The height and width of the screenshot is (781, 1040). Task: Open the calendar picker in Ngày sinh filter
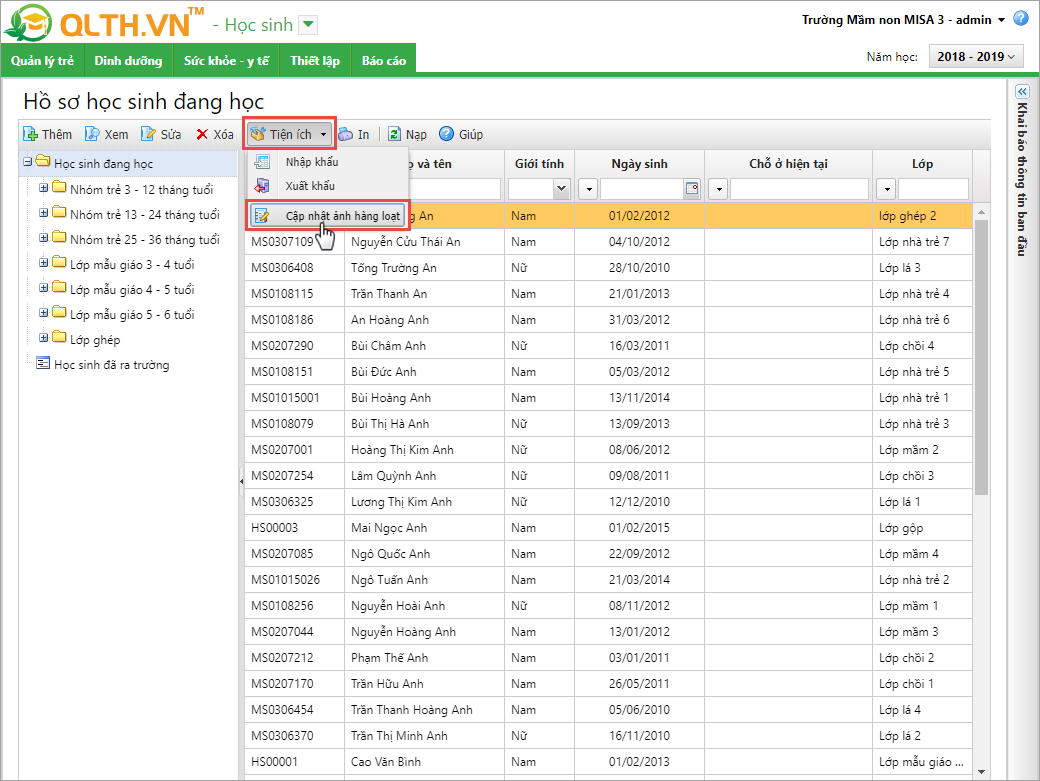click(691, 189)
